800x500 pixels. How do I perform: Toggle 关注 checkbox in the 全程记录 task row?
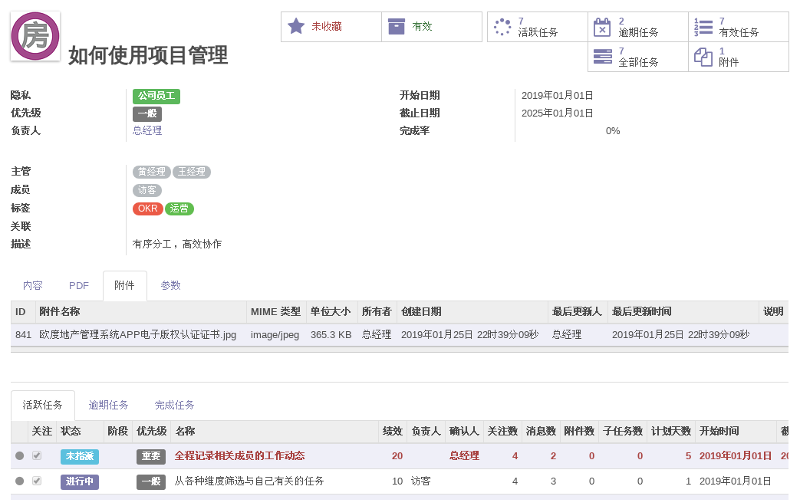click(37, 456)
